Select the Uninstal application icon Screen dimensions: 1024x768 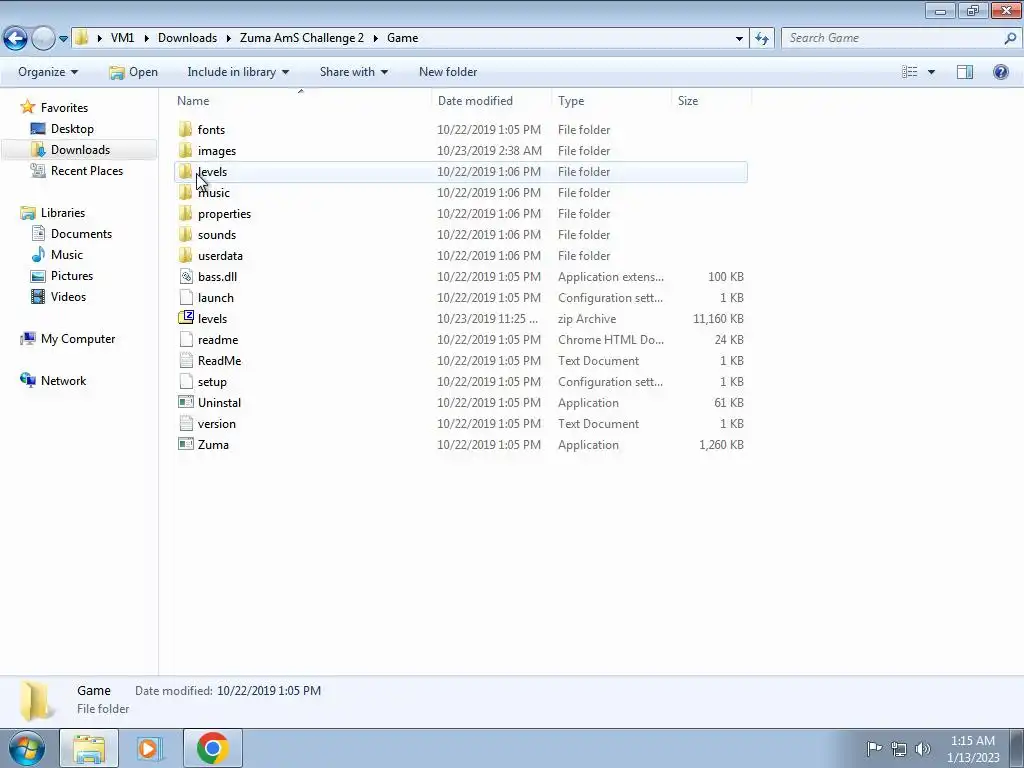coord(186,402)
